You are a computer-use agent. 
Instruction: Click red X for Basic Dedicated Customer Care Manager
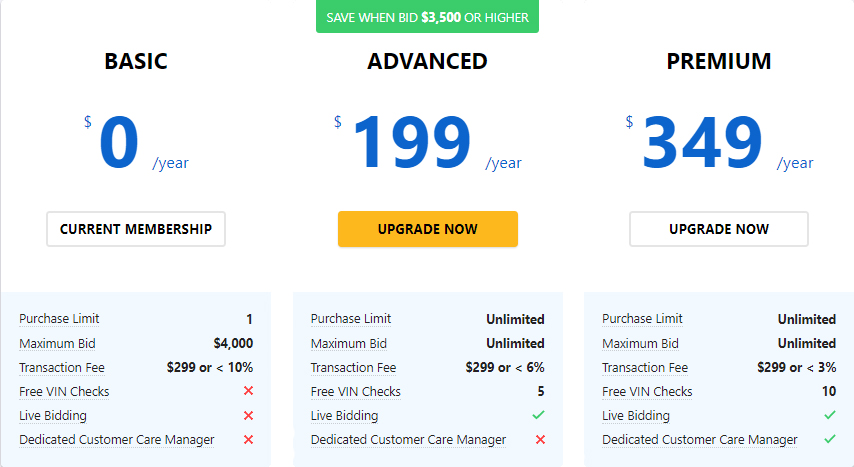[248, 439]
